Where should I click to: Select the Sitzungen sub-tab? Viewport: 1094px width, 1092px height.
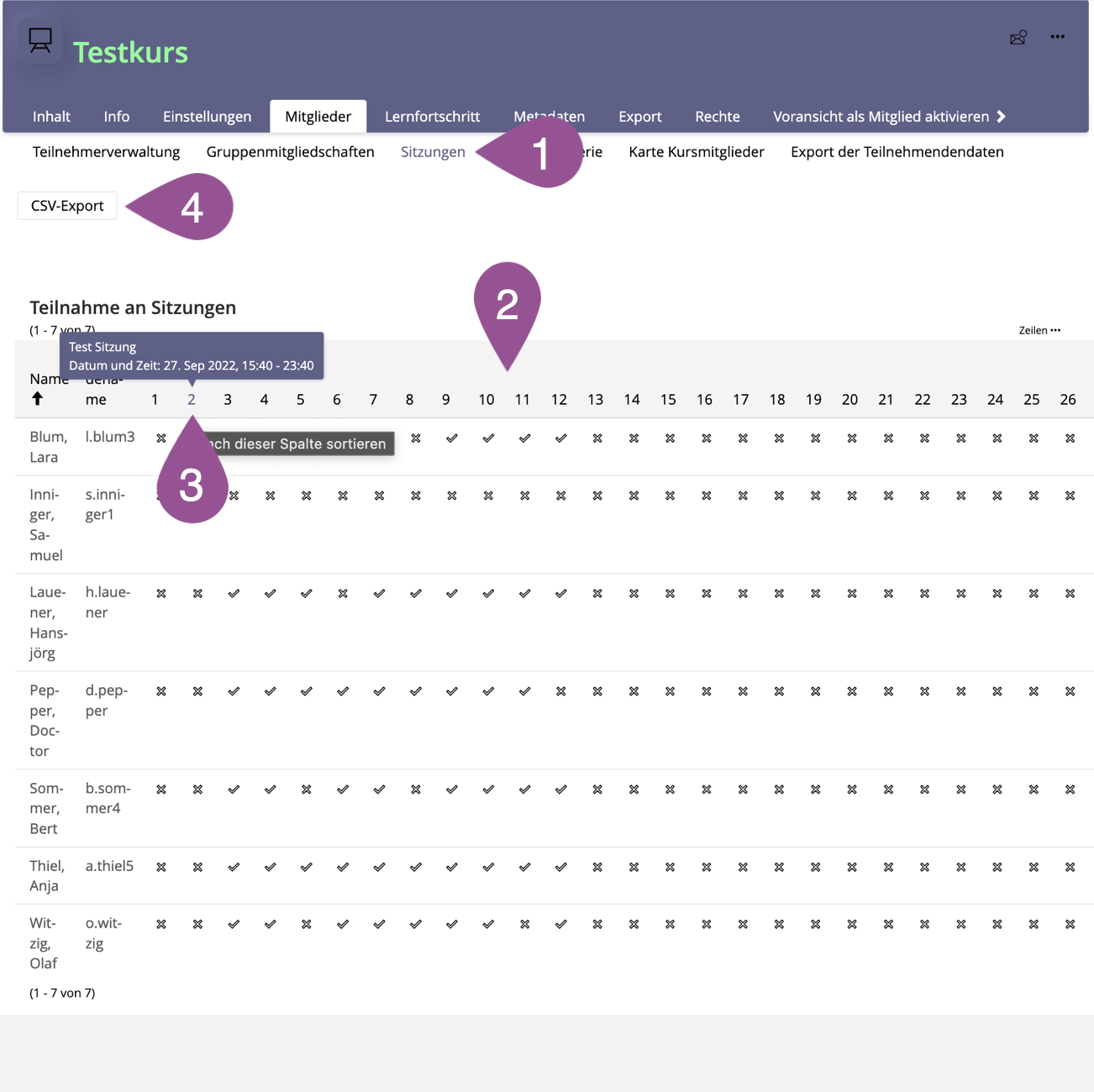[433, 152]
